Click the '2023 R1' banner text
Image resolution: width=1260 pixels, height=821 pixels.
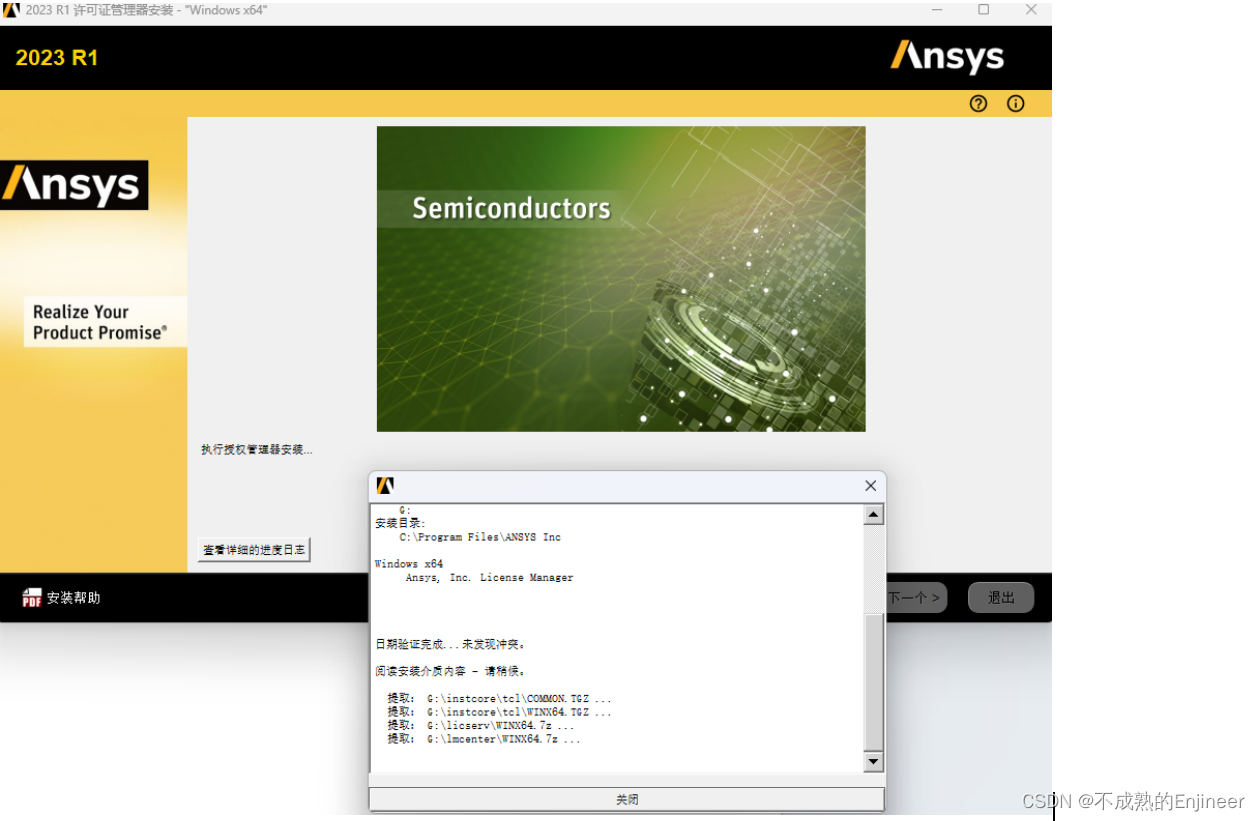click(57, 58)
